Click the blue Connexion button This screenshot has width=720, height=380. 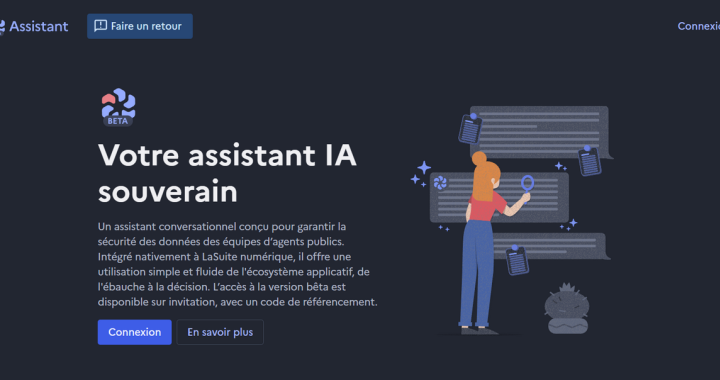pyautogui.click(x=135, y=332)
